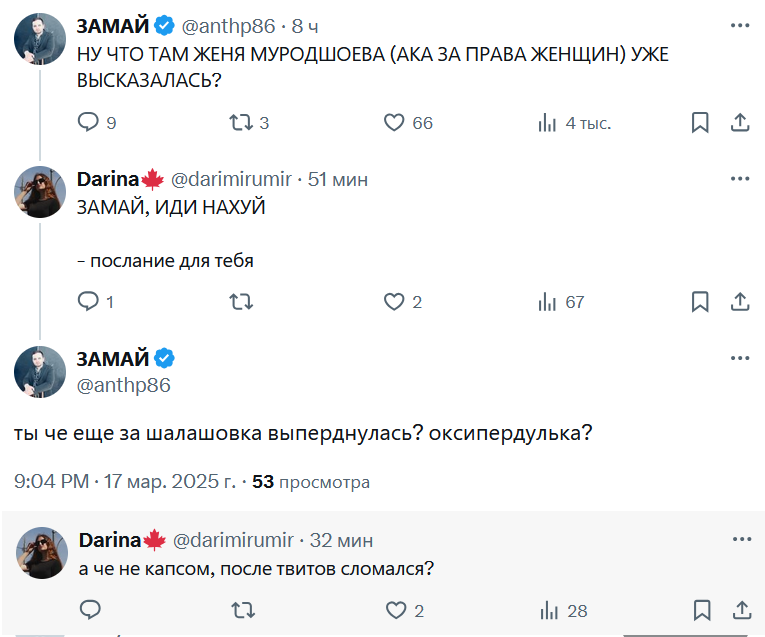Repost the top ЗАМАЙ tweet

[x=241, y=123]
